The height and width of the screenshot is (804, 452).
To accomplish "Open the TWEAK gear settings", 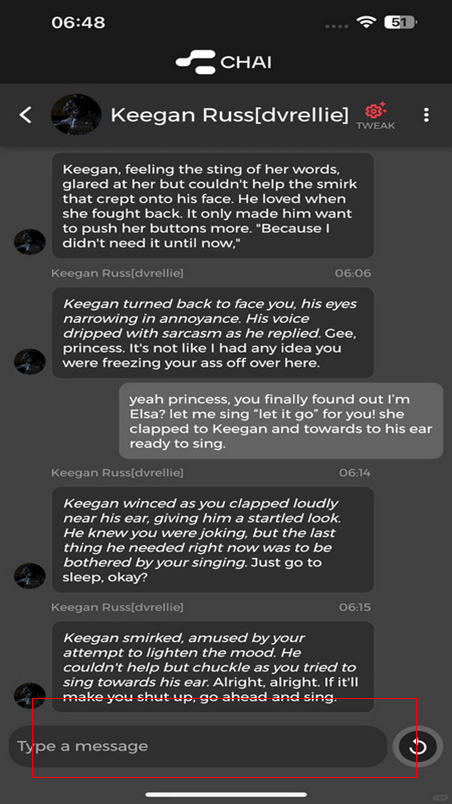I will (376, 116).
